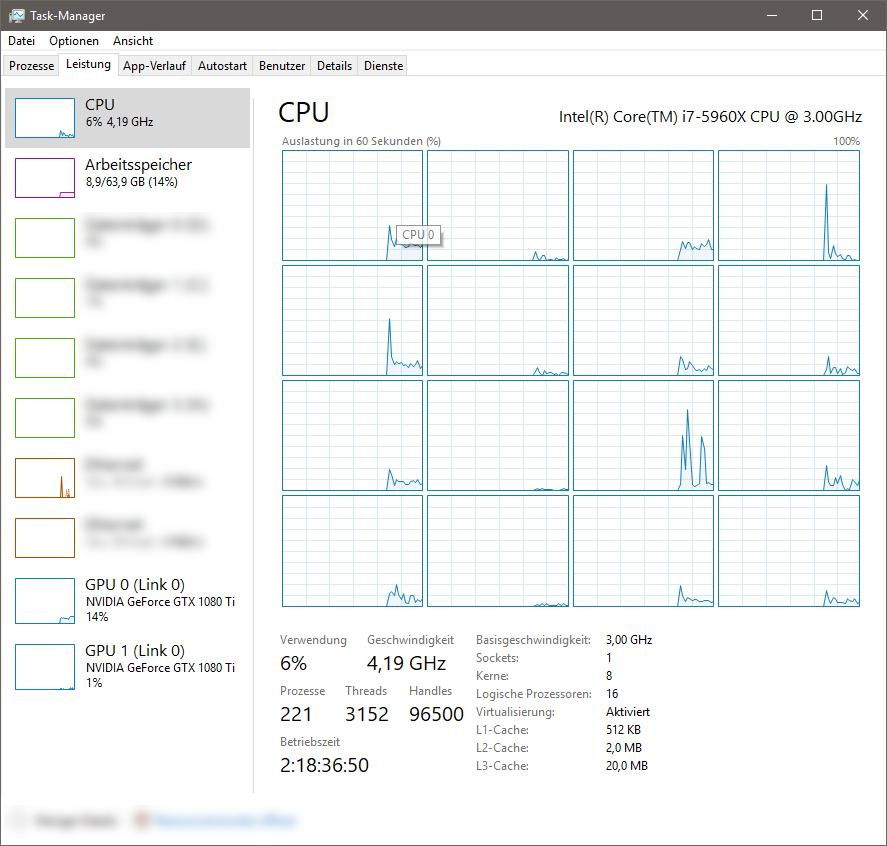
Task: Open the Details tab
Action: (x=334, y=66)
